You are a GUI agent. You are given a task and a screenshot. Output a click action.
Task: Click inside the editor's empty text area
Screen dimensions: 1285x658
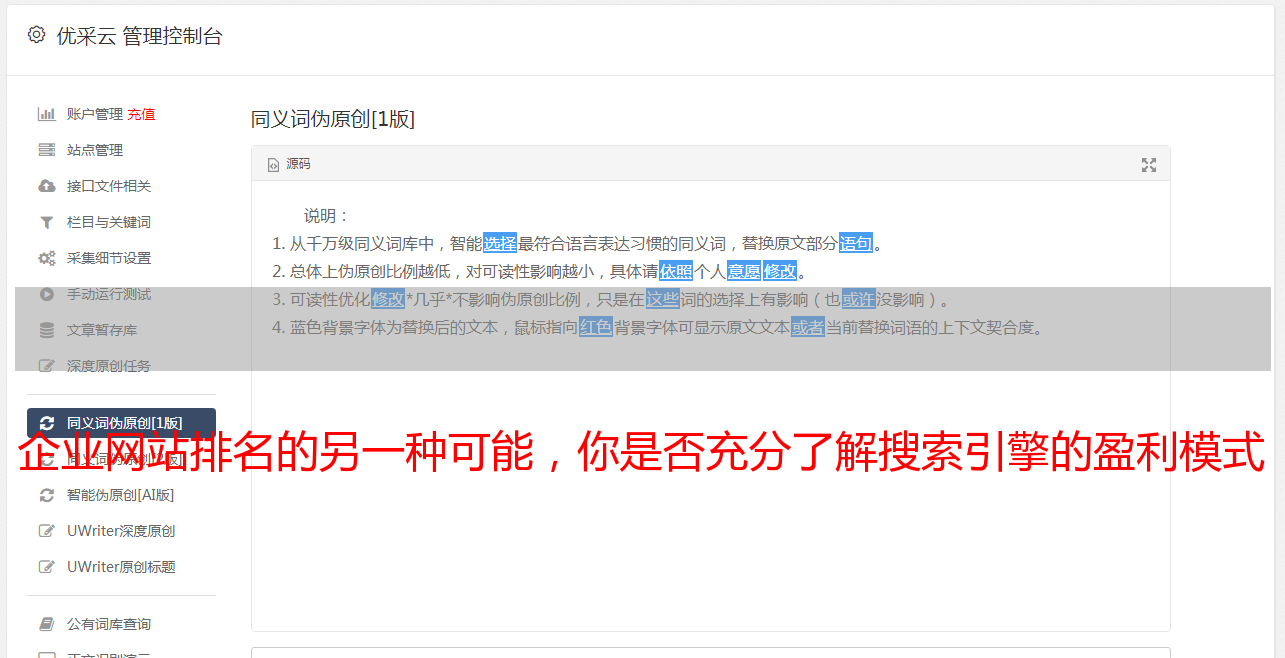pos(710,520)
